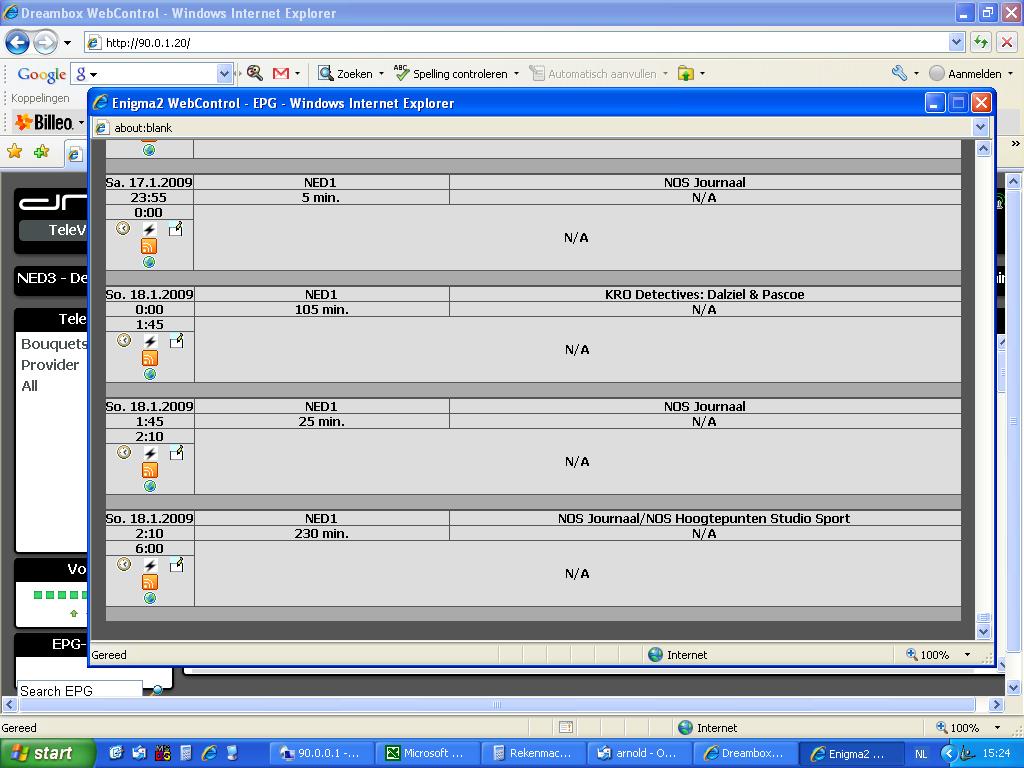Image resolution: width=1024 pixels, height=768 pixels.
Task: Click KRO Detectives: Dalziel & Pascoe title
Action: pyautogui.click(x=705, y=295)
